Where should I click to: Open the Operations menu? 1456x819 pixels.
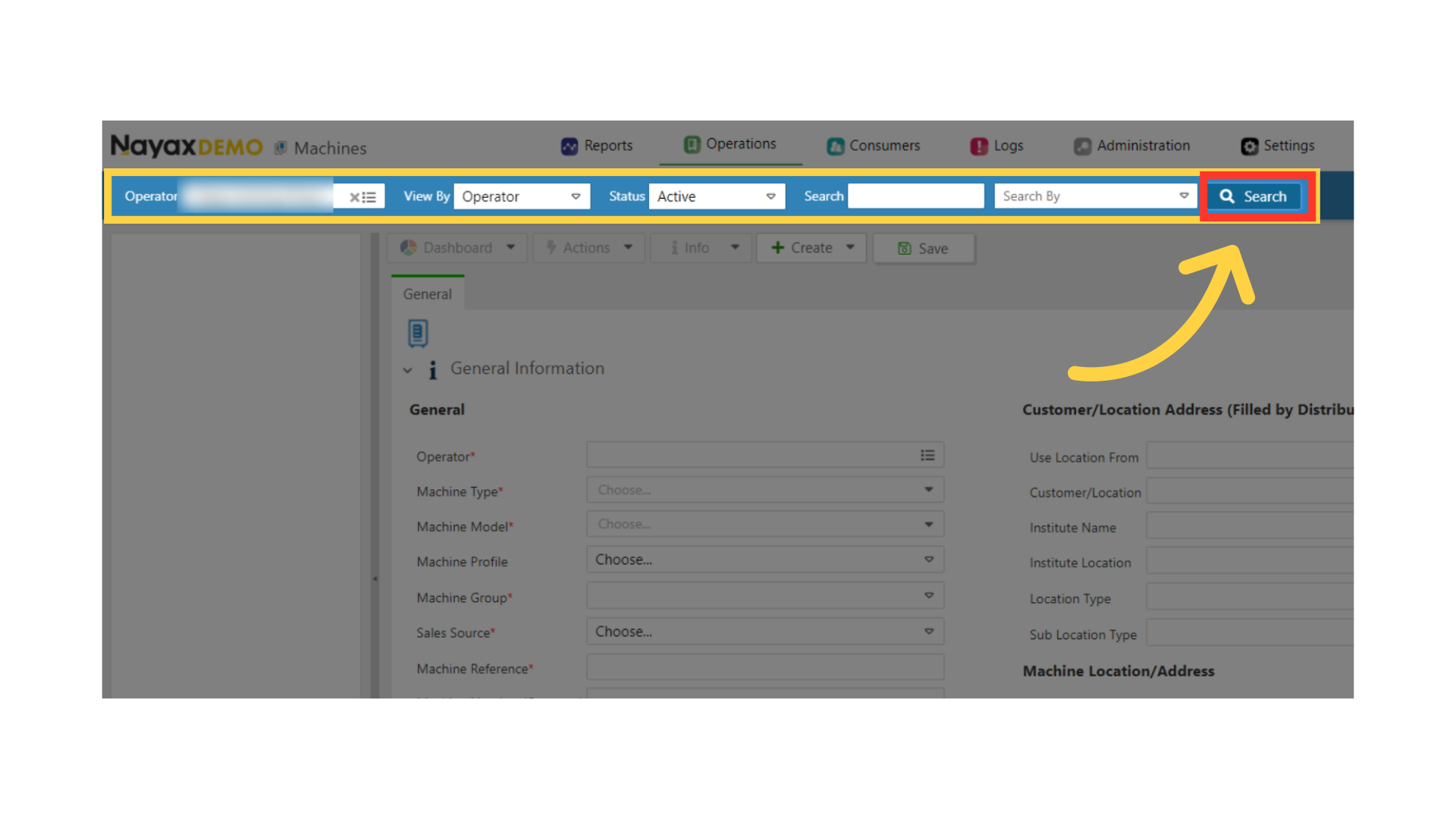730,144
